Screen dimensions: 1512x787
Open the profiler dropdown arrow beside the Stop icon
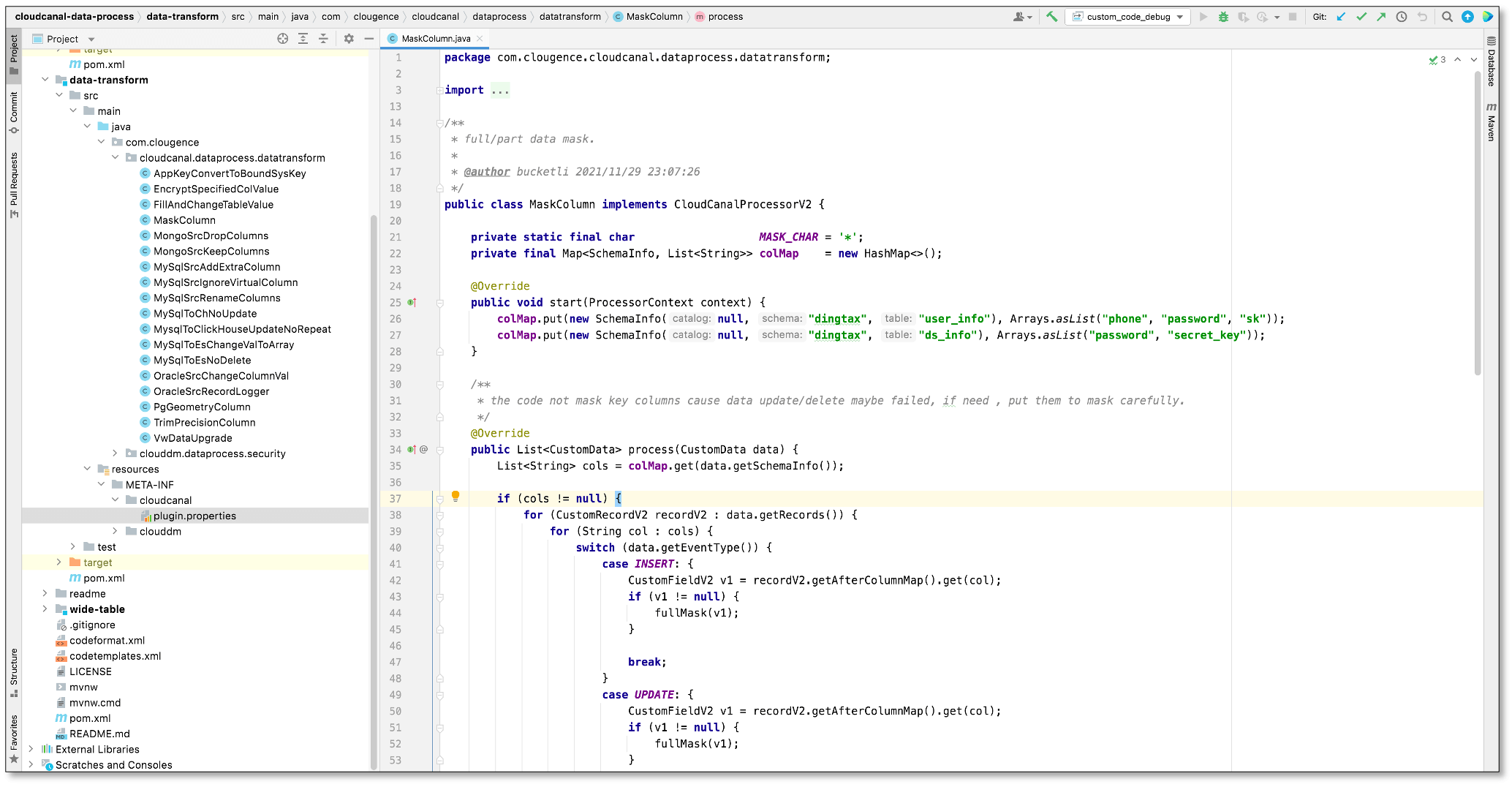pyautogui.click(x=1277, y=17)
